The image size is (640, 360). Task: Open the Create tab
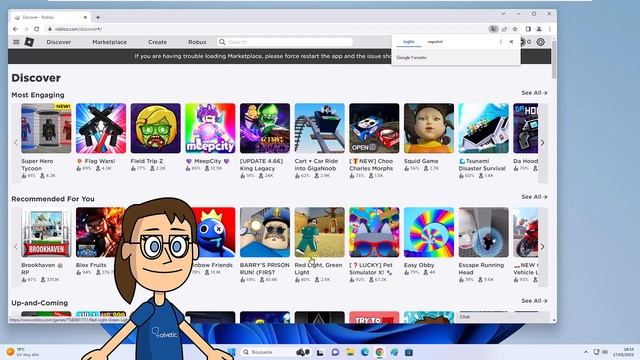tap(158, 42)
